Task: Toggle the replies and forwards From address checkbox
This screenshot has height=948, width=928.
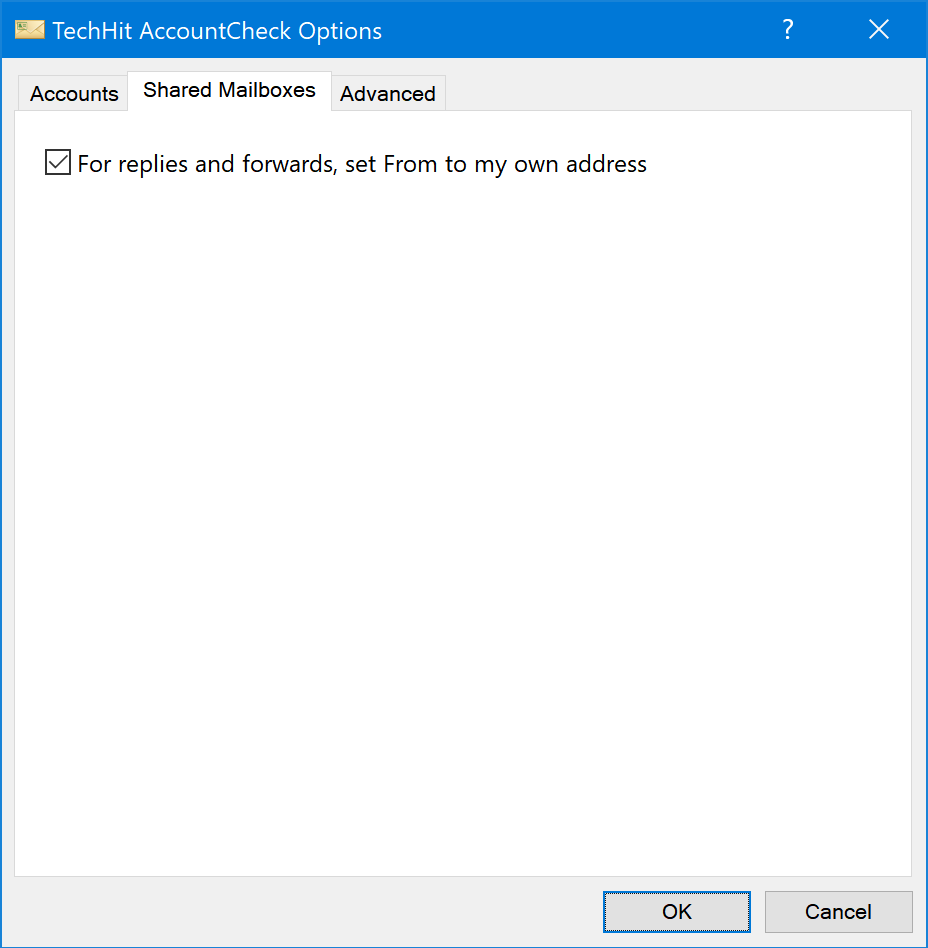Action: [58, 163]
